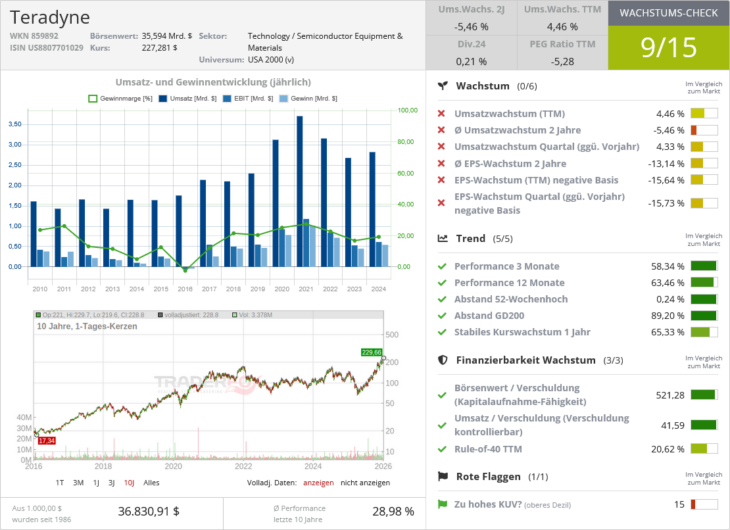Click 'nicht anzeigen' for Volladj. Daten
Image resolution: width=730 pixels, height=530 pixels.
pyautogui.click(x=367, y=482)
